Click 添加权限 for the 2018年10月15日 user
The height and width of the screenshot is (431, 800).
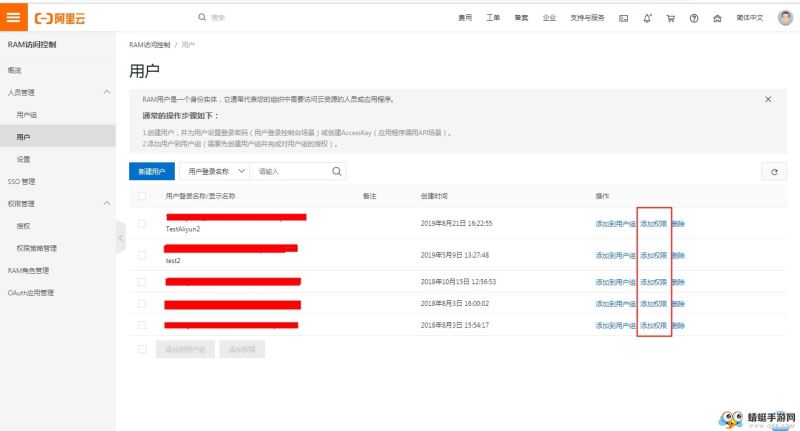click(654, 282)
